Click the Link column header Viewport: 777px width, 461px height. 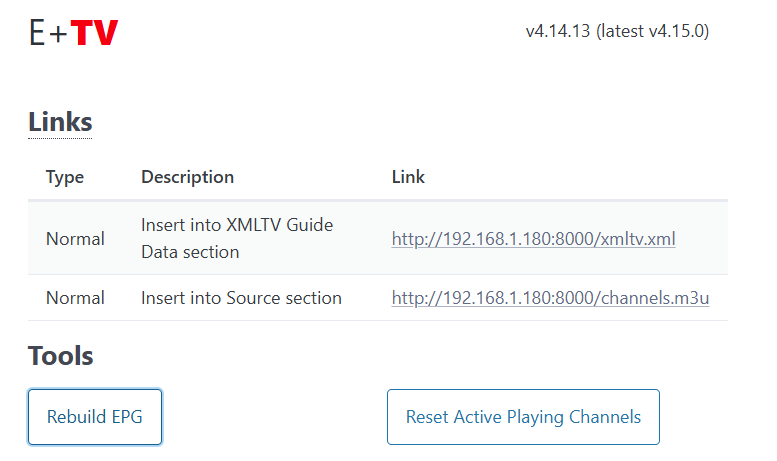(408, 177)
